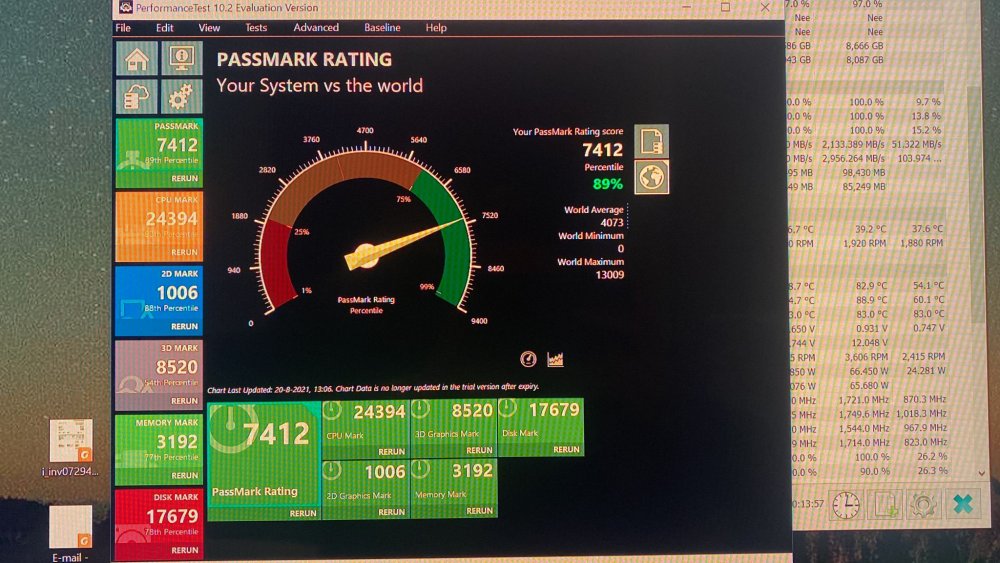1000x563 pixels.
Task: Open the cloud baseline management icon
Action: pyautogui.click(x=136, y=96)
